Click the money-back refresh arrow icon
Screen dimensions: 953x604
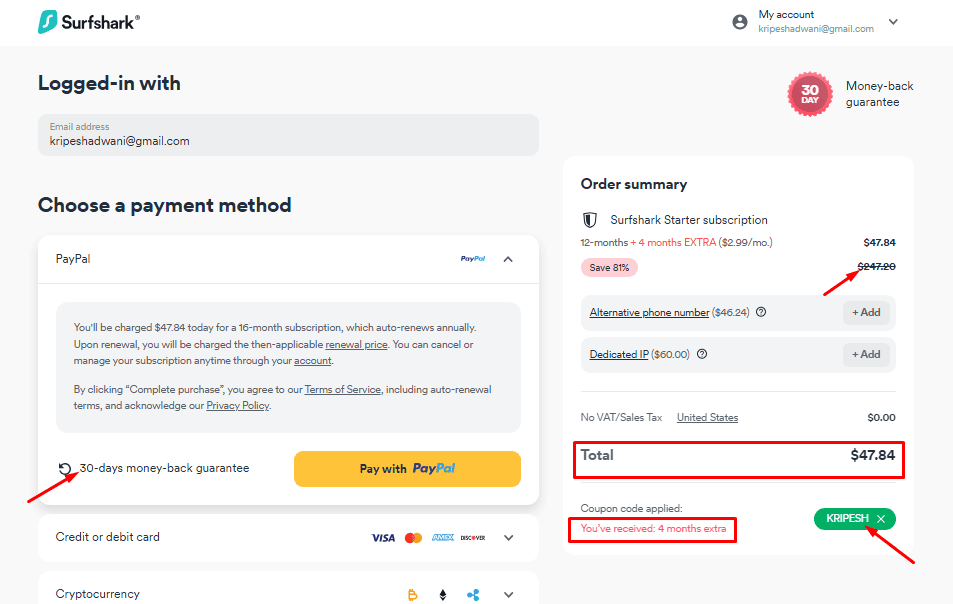click(66, 469)
